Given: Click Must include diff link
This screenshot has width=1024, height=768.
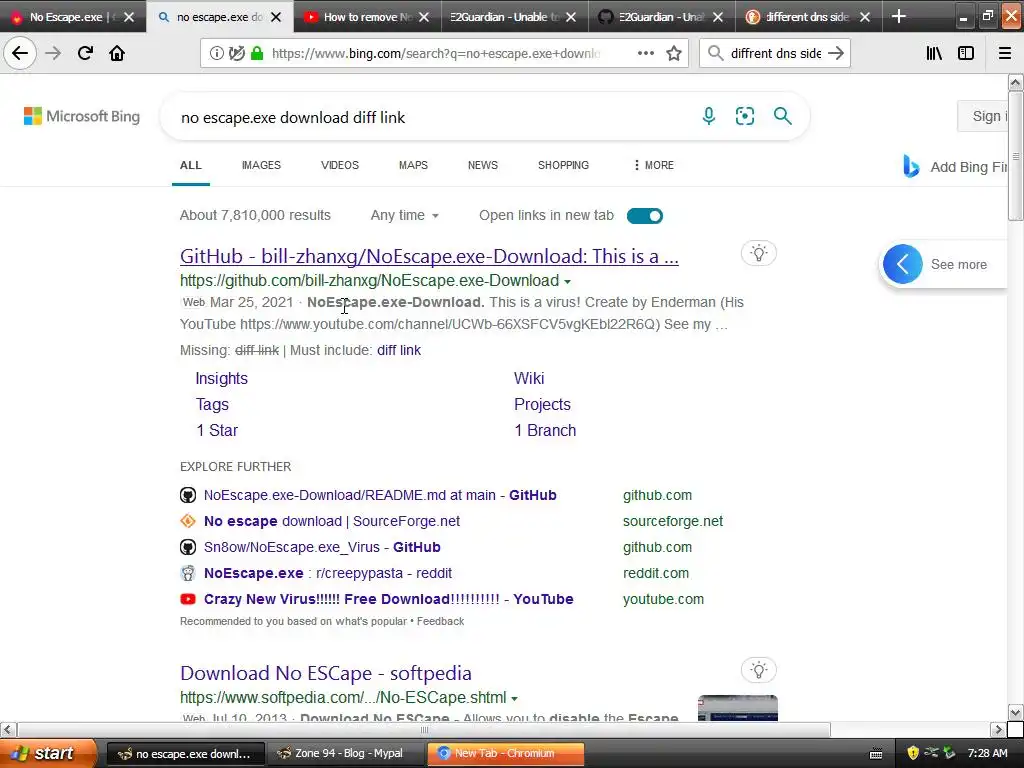Looking at the screenshot, I should click(x=399, y=350).
